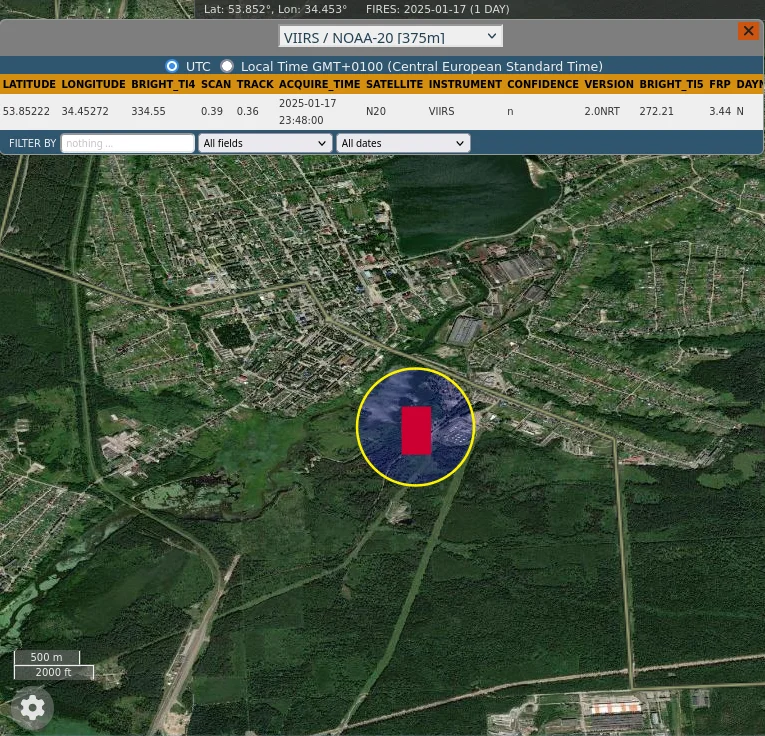This screenshot has width=765, height=736.
Task: Click the red fire detection marker
Action: pos(416,430)
